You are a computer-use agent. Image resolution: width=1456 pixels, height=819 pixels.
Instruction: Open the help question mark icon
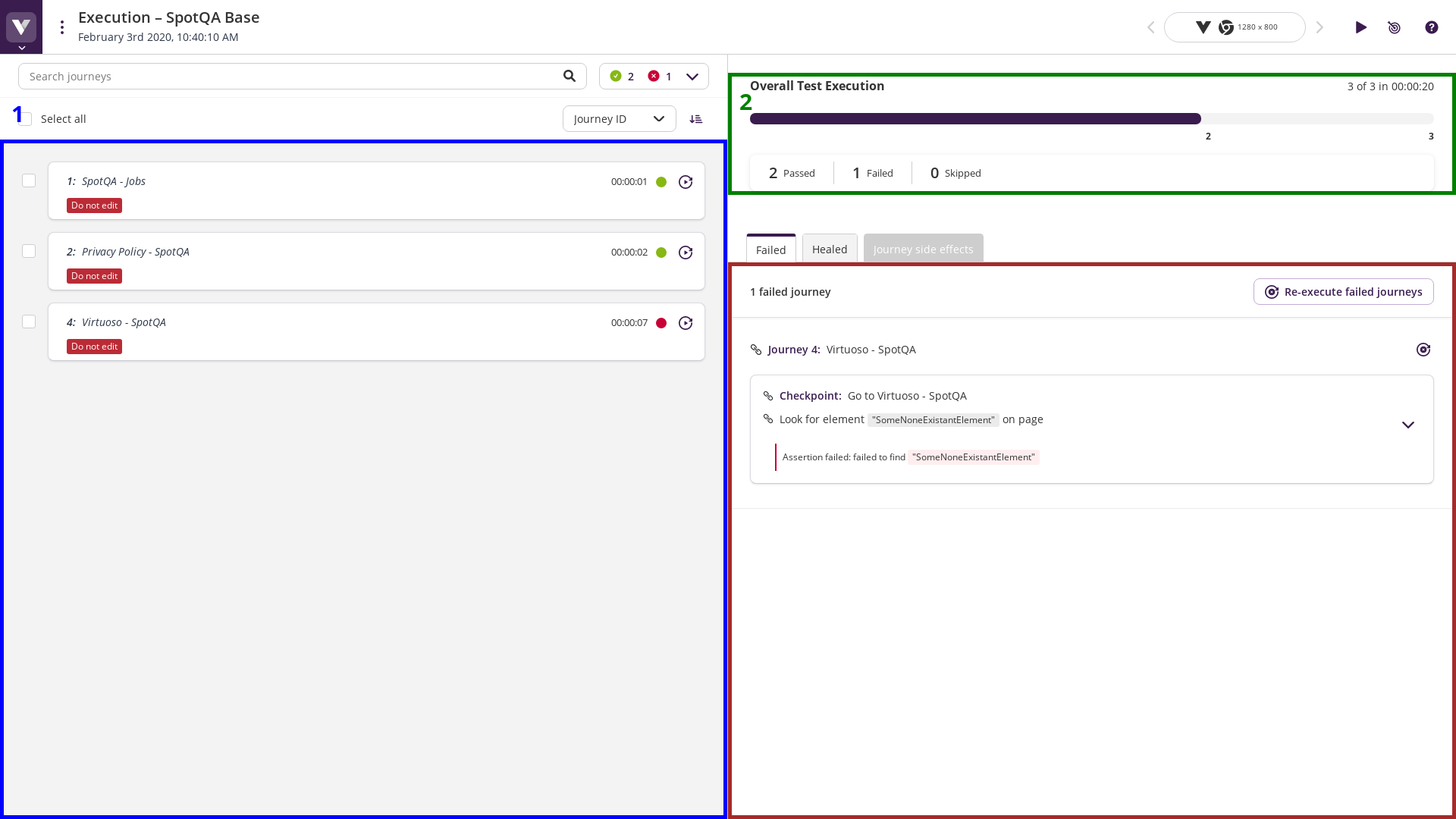coord(1432,27)
